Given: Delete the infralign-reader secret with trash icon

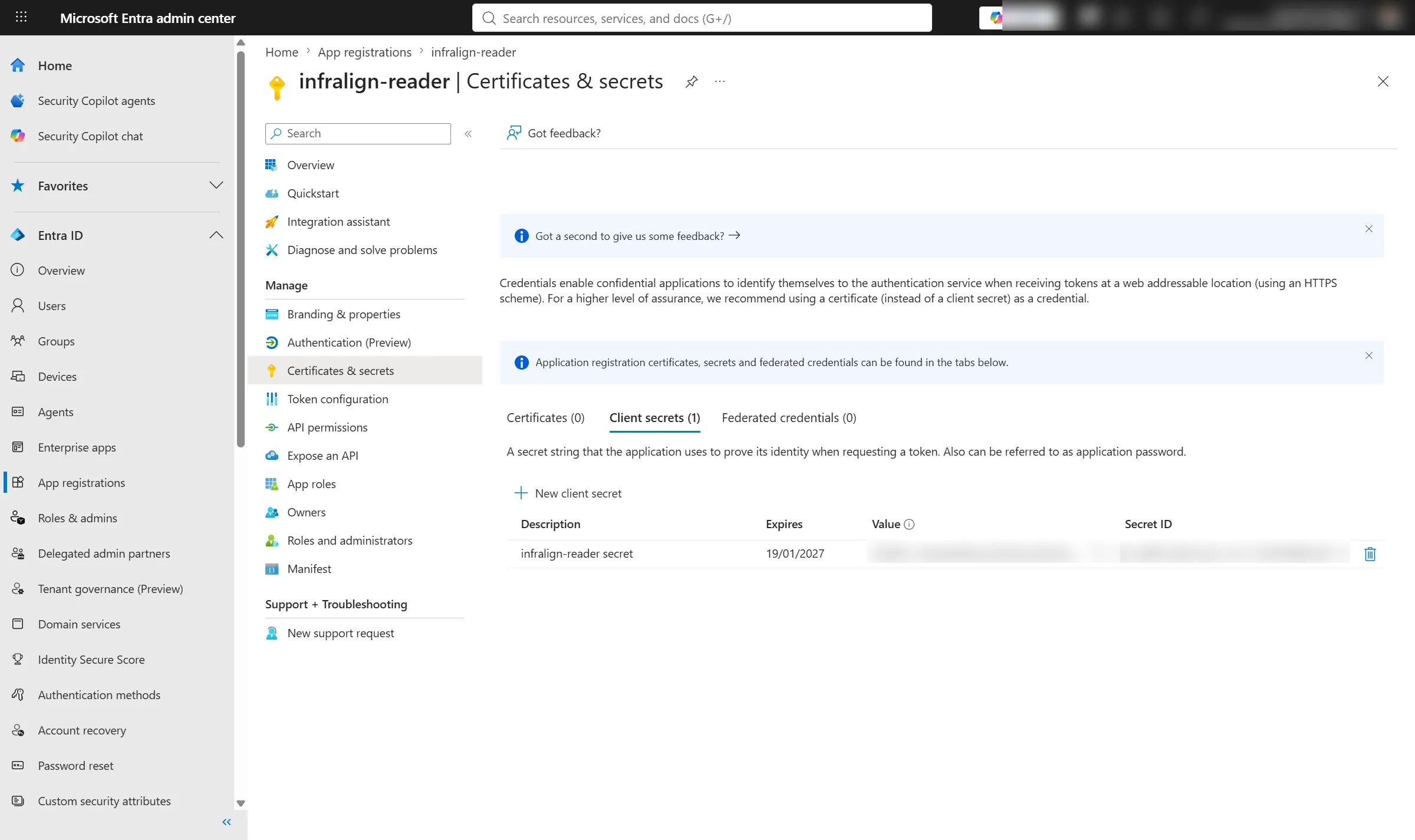Looking at the screenshot, I should click(x=1370, y=554).
